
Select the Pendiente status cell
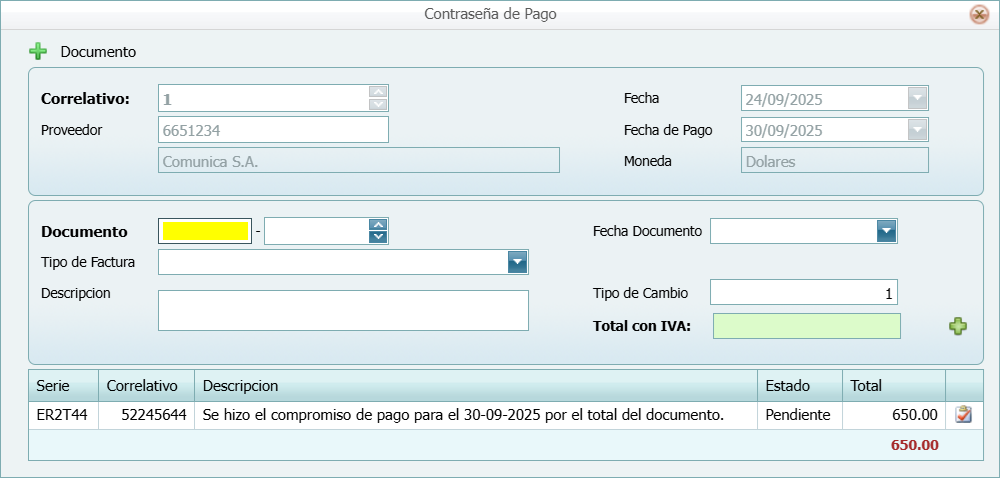coord(800,415)
